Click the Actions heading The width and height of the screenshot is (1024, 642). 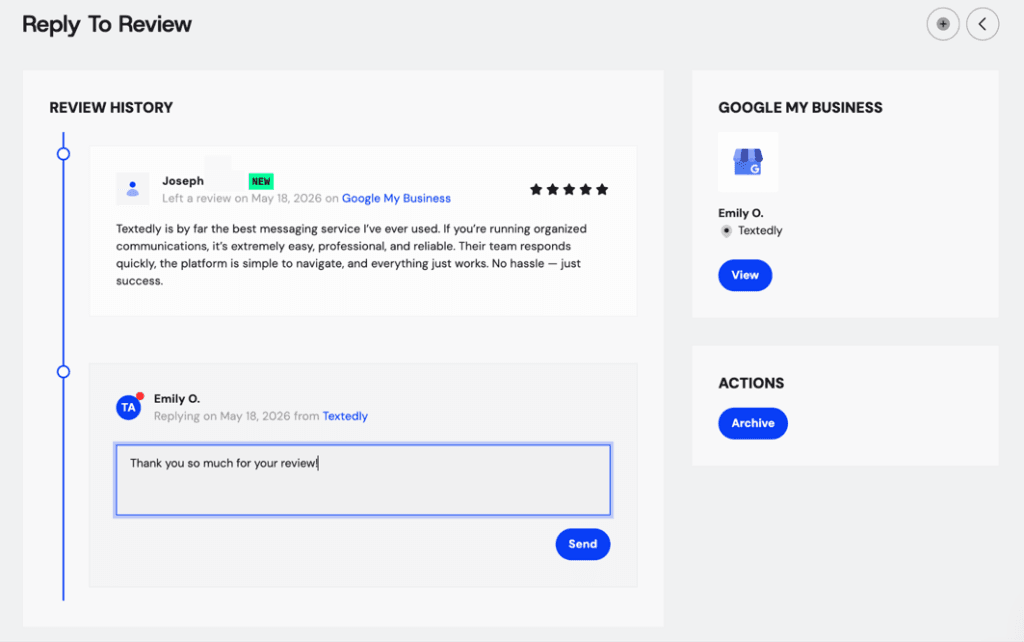pyautogui.click(x=751, y=383)
